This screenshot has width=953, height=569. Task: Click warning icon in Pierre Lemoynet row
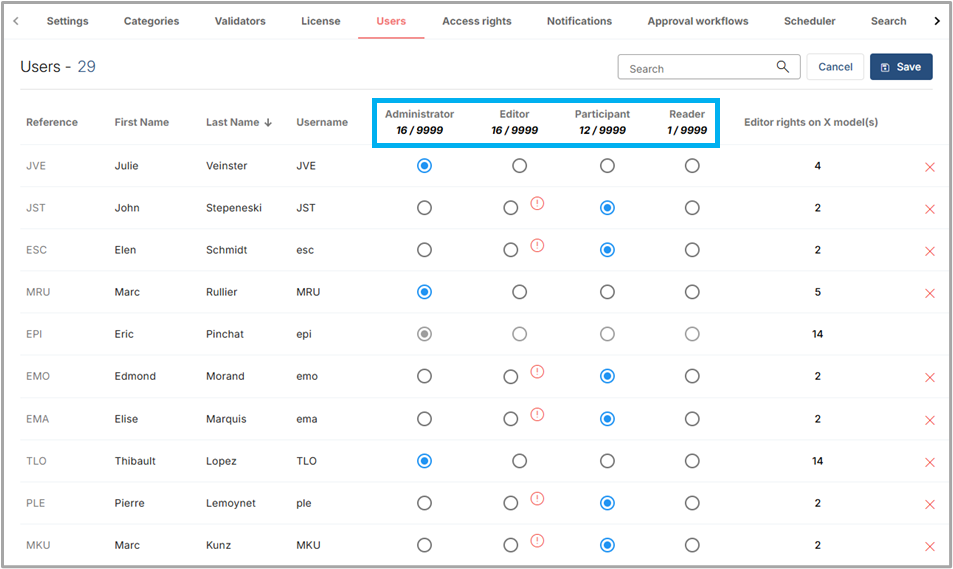537,498
